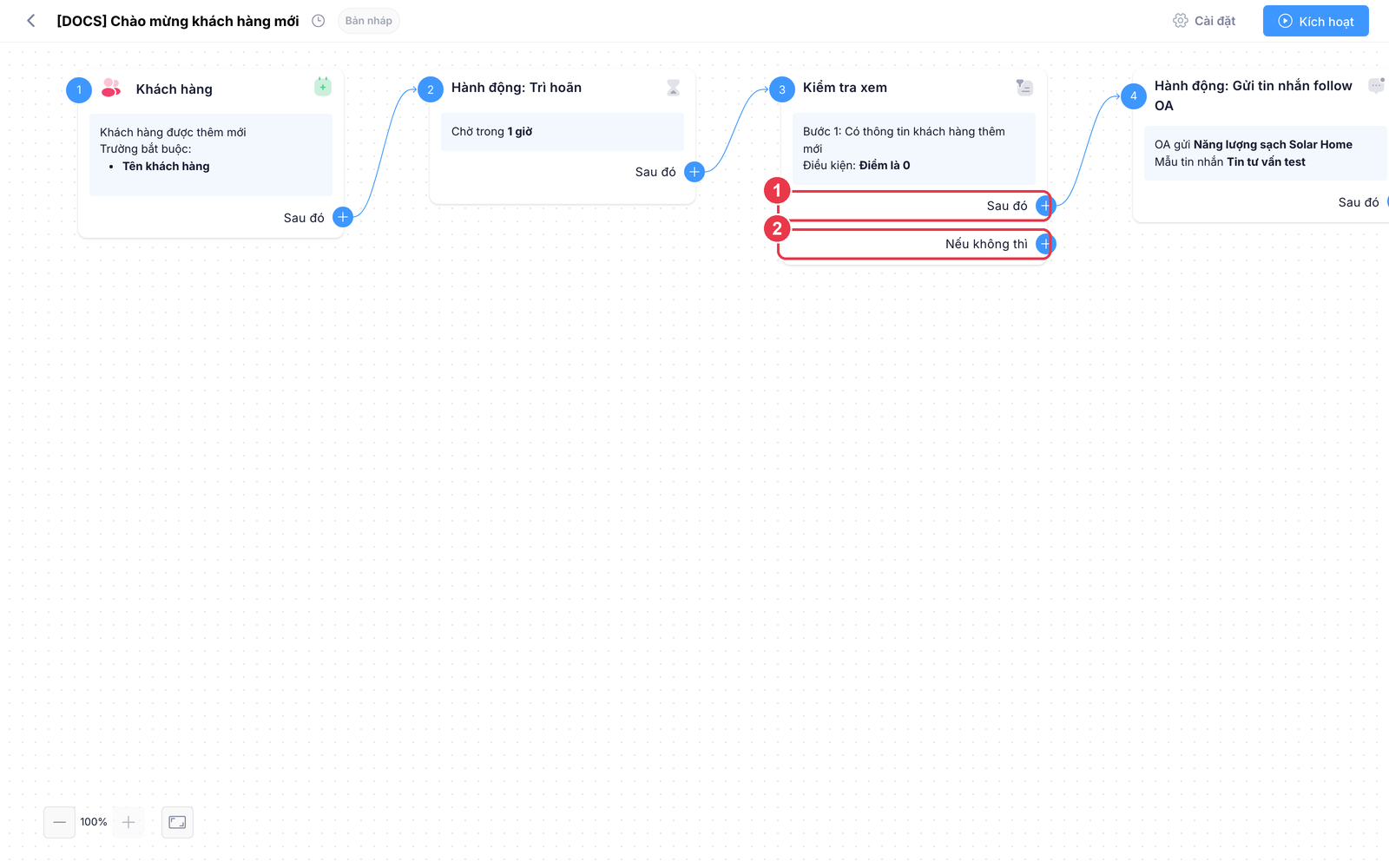Select step number 1 badge

(x=79, y=89)
